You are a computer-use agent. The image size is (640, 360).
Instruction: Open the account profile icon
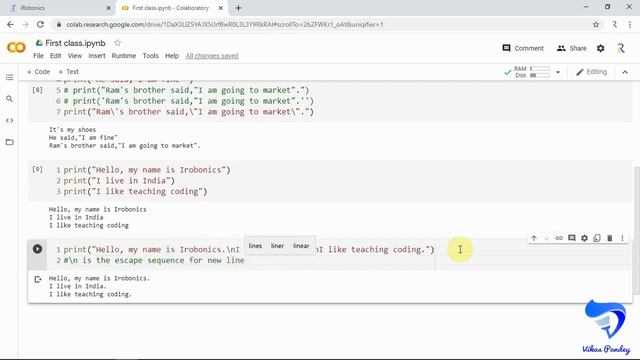pyautogui.click(x=621, y=48)
